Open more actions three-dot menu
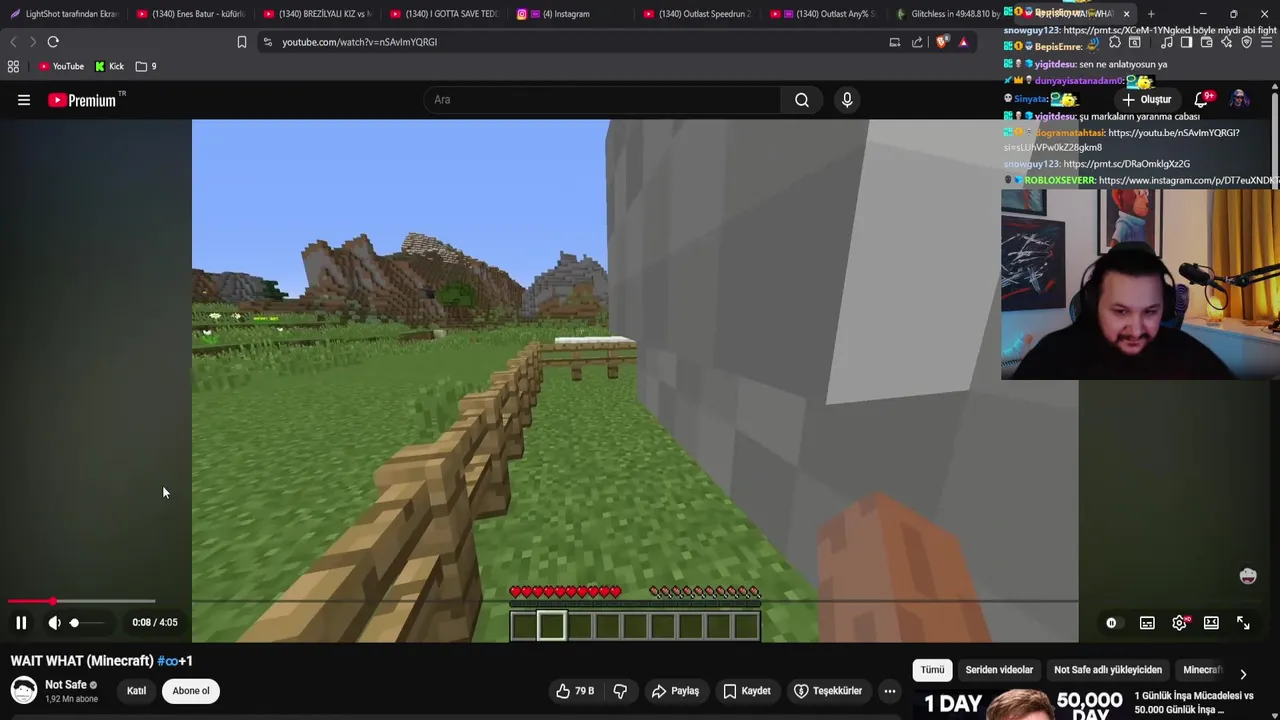This screenshot has width=1280, height=720. point(889,691)
